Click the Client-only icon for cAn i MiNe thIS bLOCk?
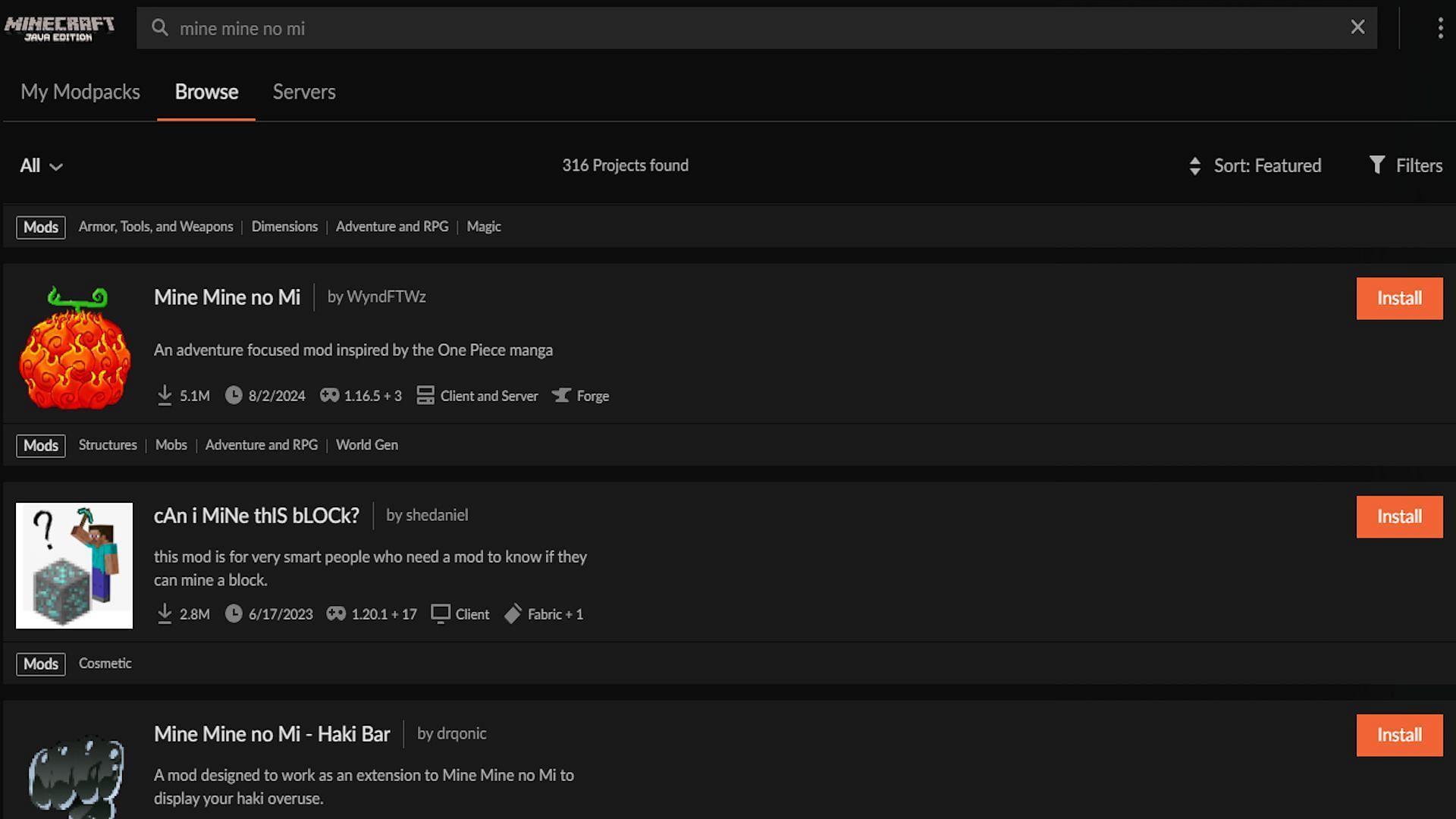 [440, 614]
